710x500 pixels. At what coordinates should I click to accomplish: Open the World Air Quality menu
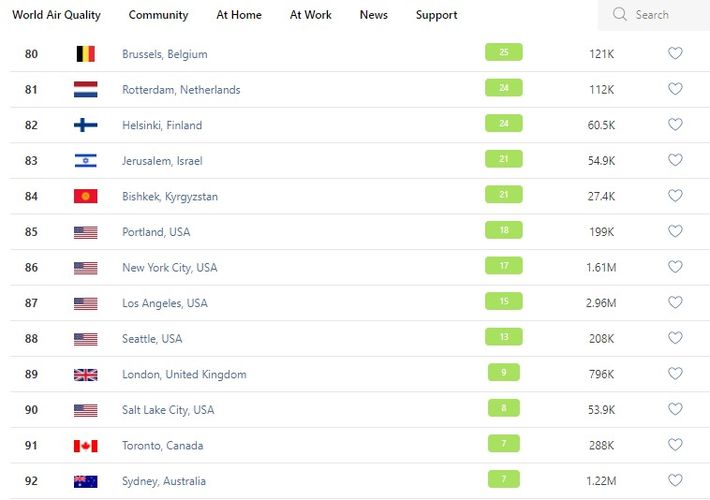click(x=56, y=15)
